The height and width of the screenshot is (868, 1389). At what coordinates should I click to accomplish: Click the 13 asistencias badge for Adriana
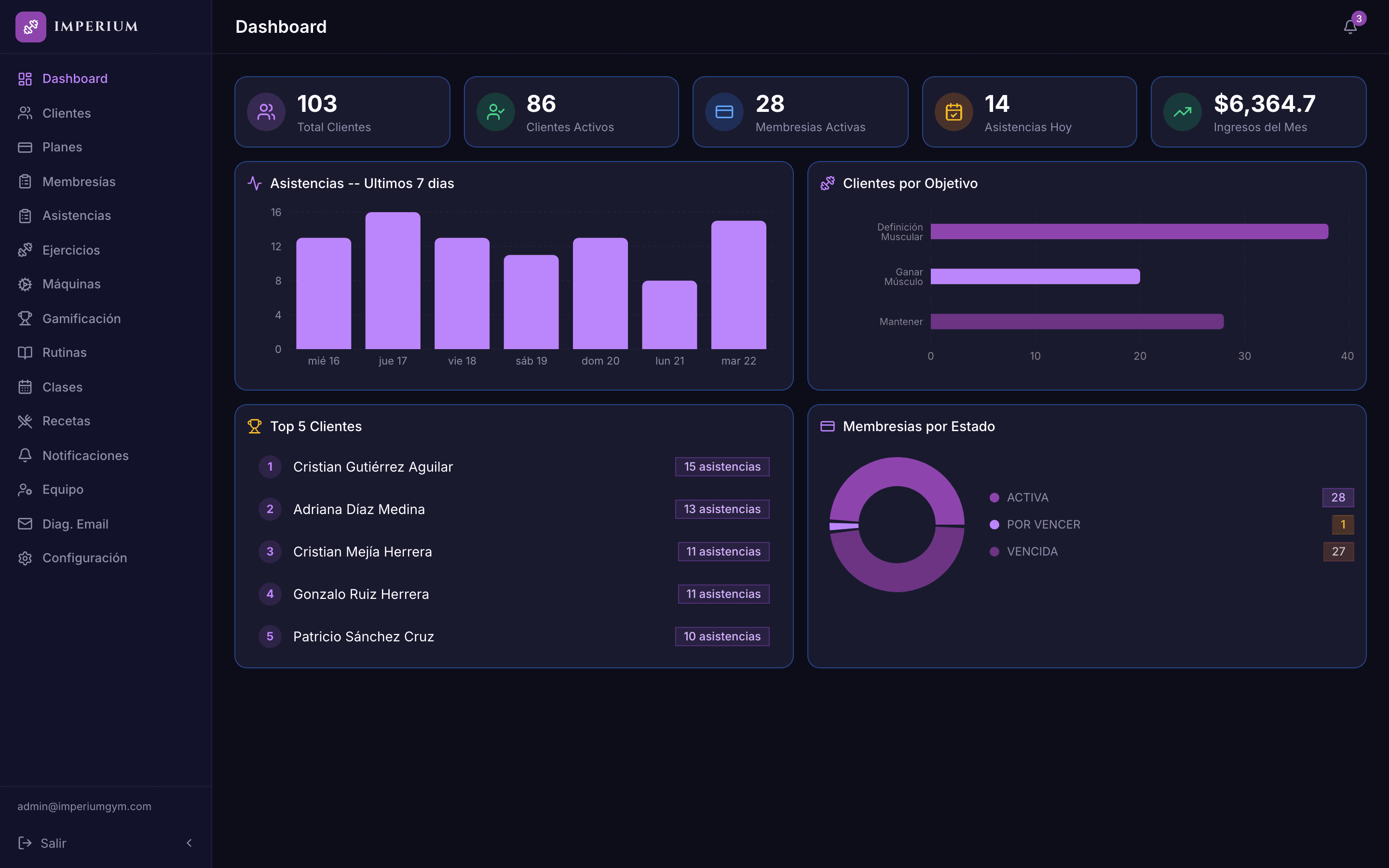click(722, 509)
